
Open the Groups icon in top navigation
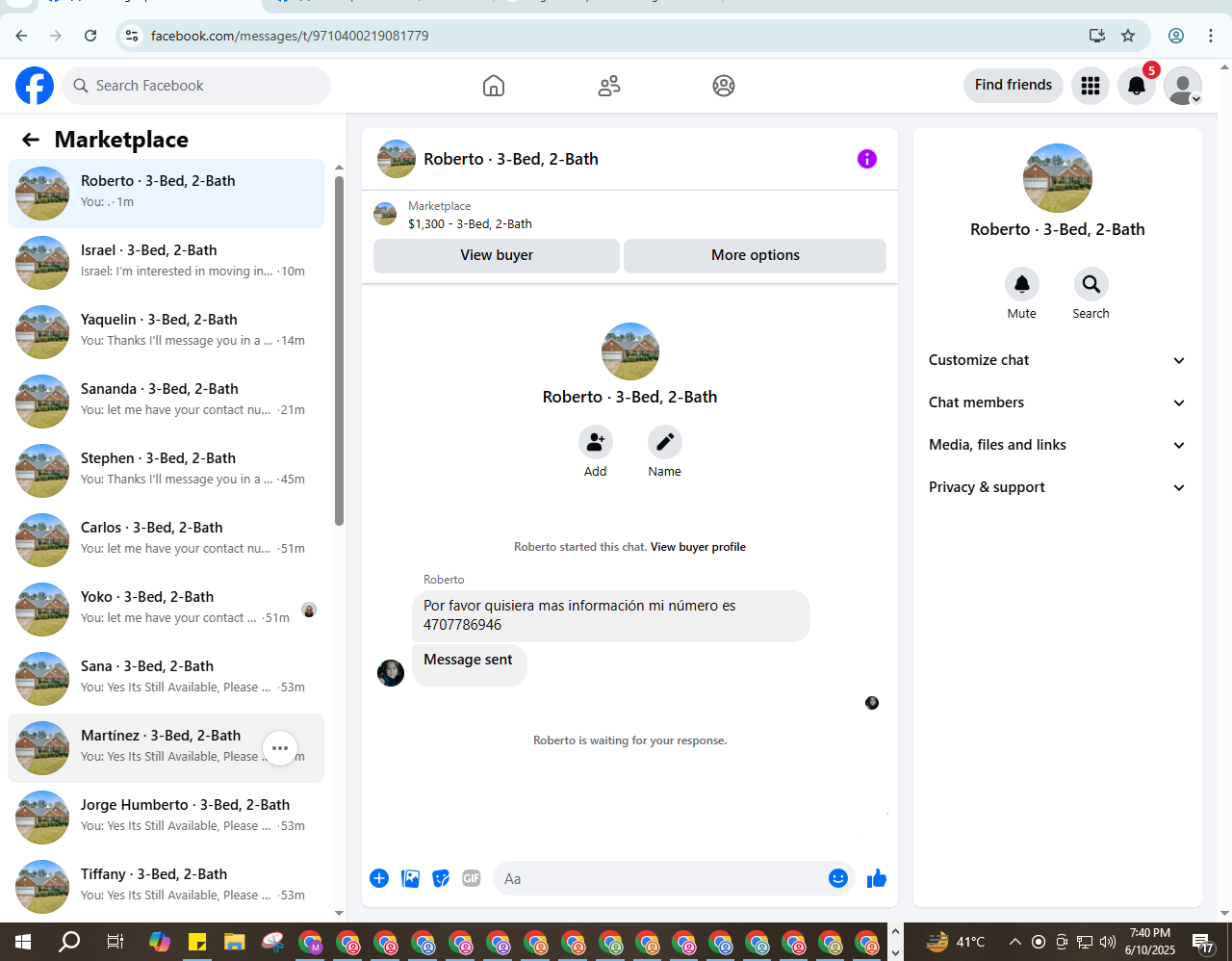[x=724, y=86]
